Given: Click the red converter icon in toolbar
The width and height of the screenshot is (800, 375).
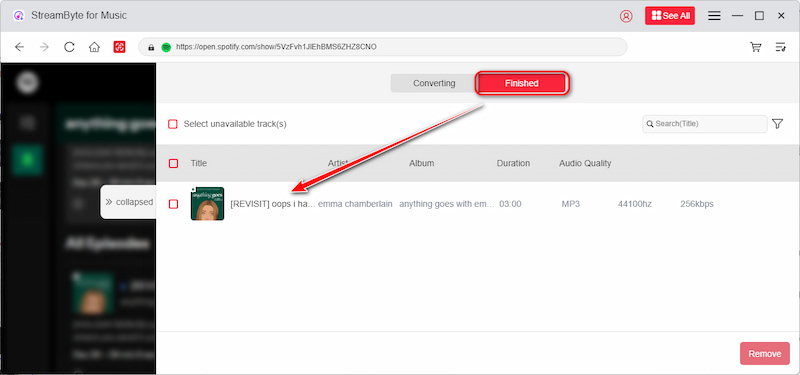Looking at the screenshot, I should (x=119, y=47).
